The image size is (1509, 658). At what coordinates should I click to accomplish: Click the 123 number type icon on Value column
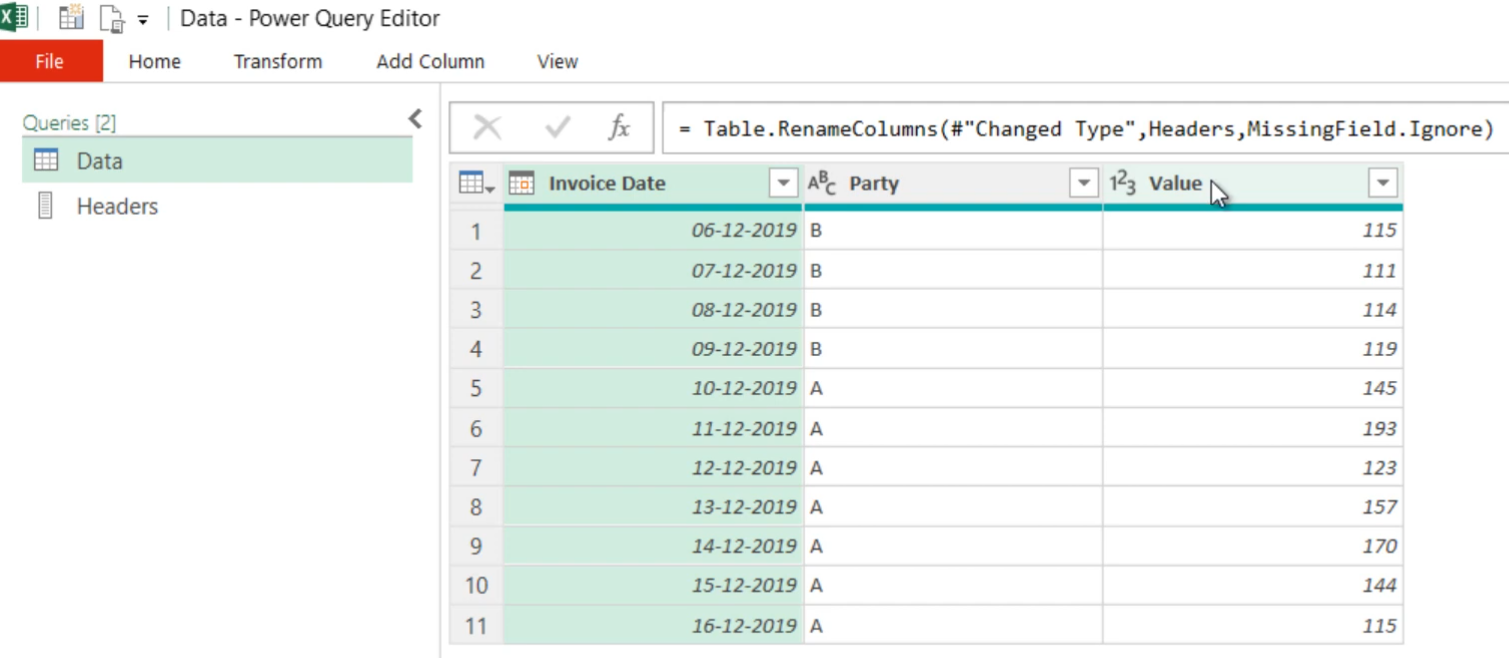[x=1124, y=183]
